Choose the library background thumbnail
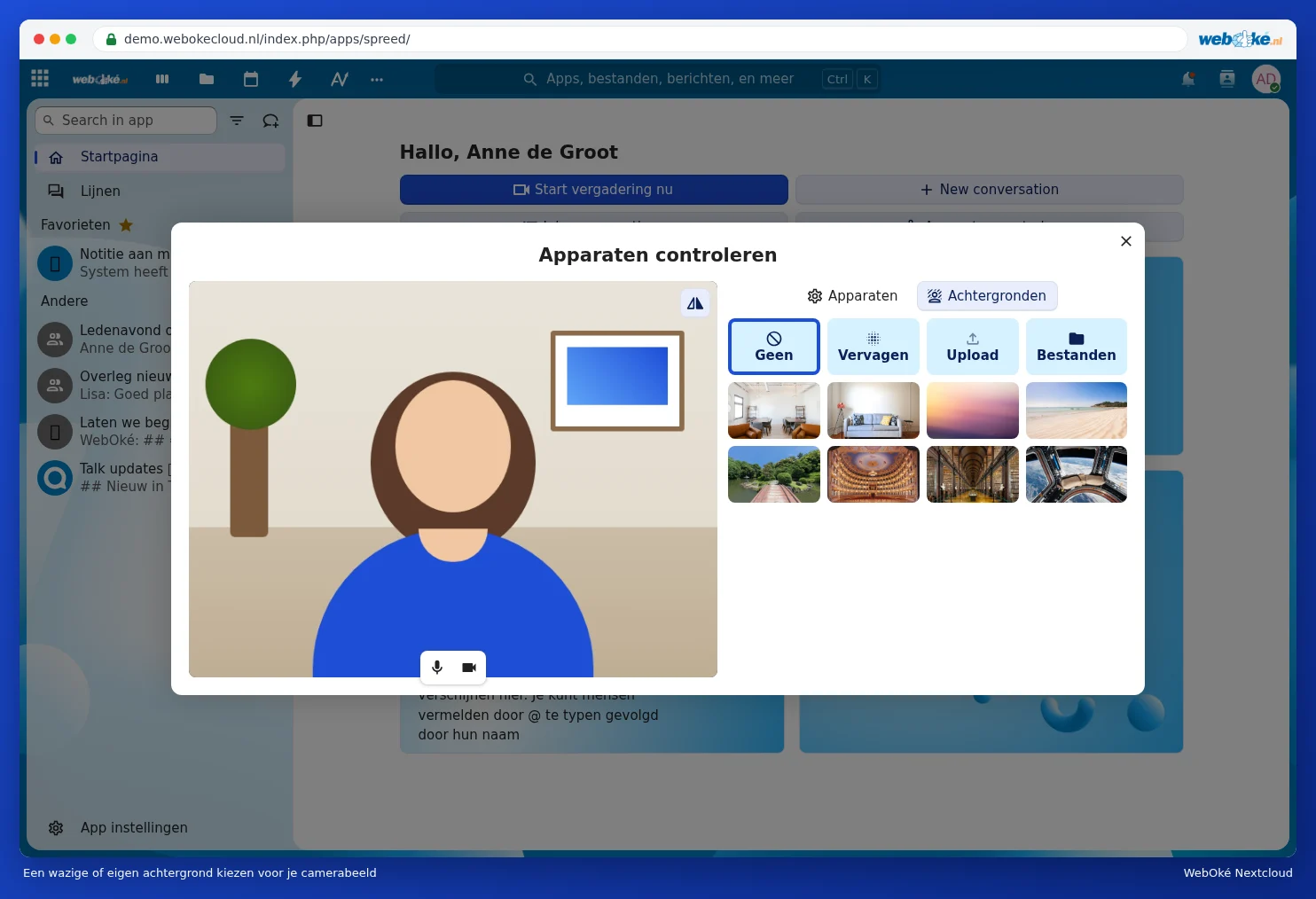This screenshot has height=899, width=1316. click(973, 474)
